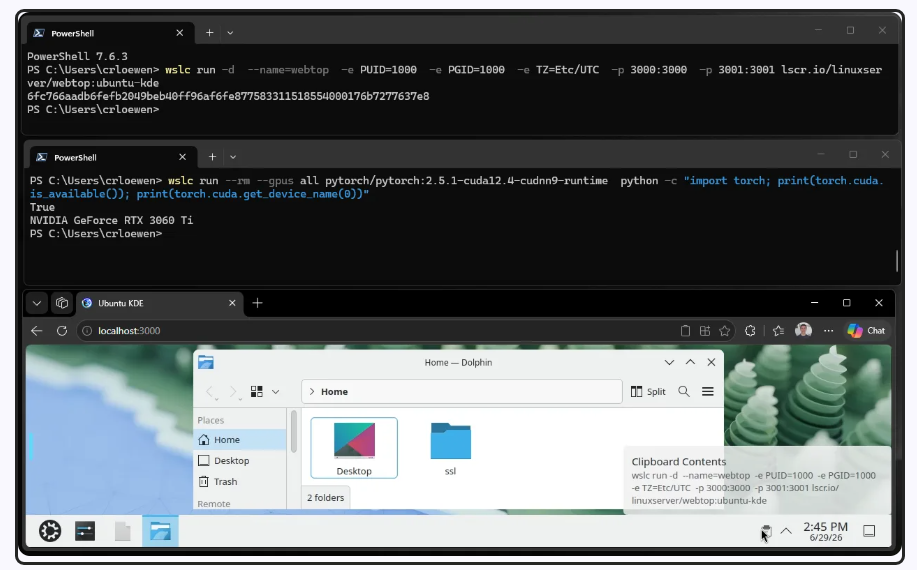Reload the localhost:3000 page
This screenshot has width=917, height=570.
click(61, 331)
